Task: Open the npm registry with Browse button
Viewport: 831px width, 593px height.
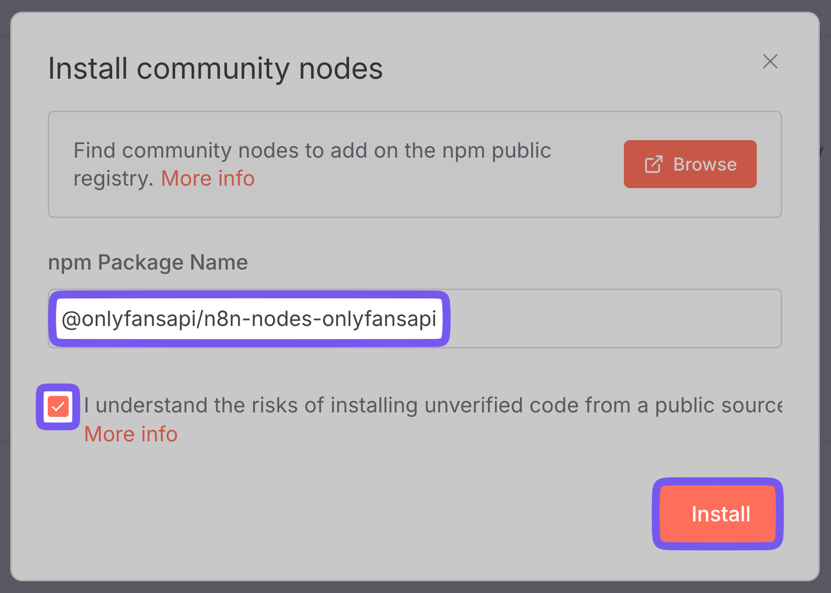Action: coord(690,165)
